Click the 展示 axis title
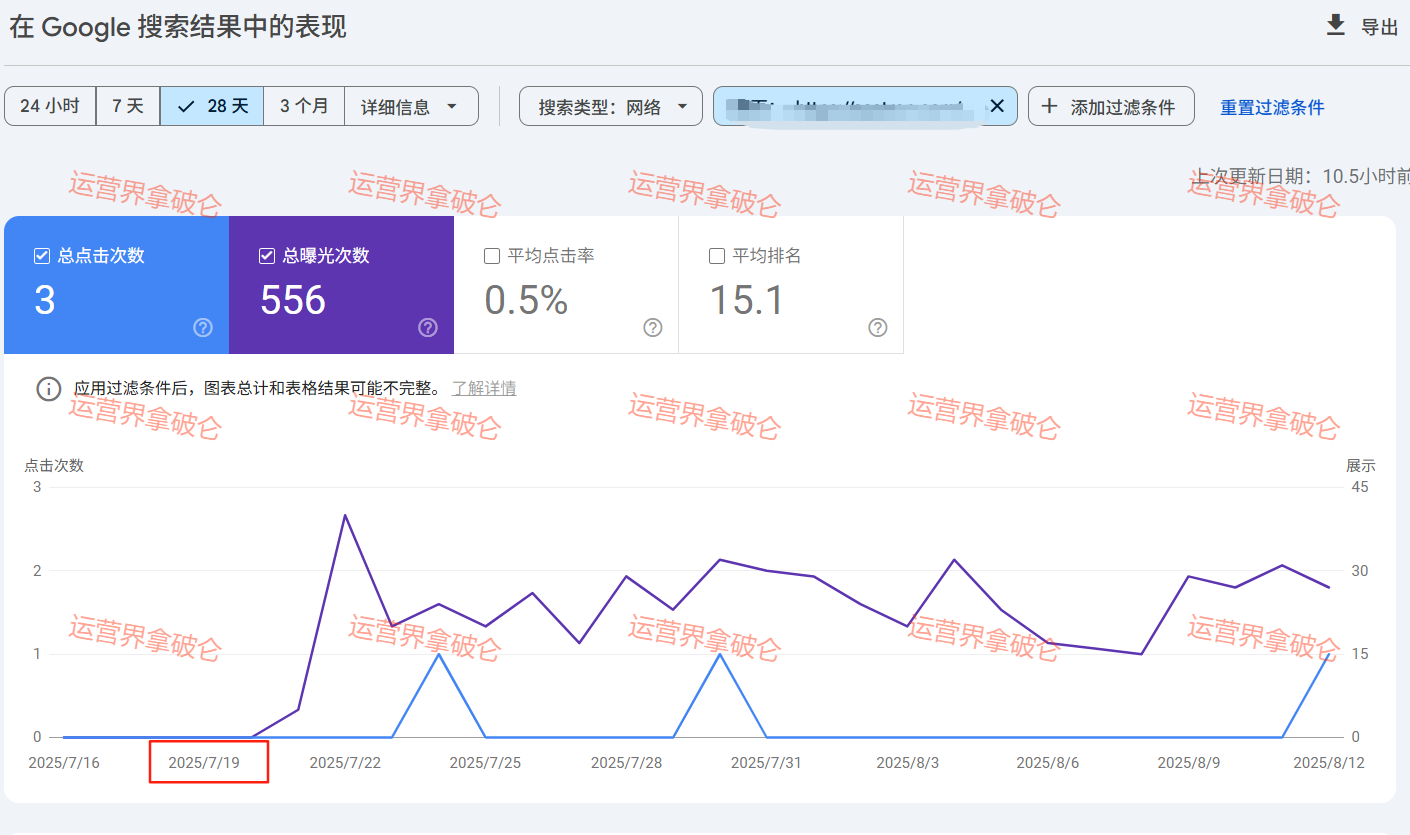This screenshot has height=835, width=1410. [x=1361, y=465]
